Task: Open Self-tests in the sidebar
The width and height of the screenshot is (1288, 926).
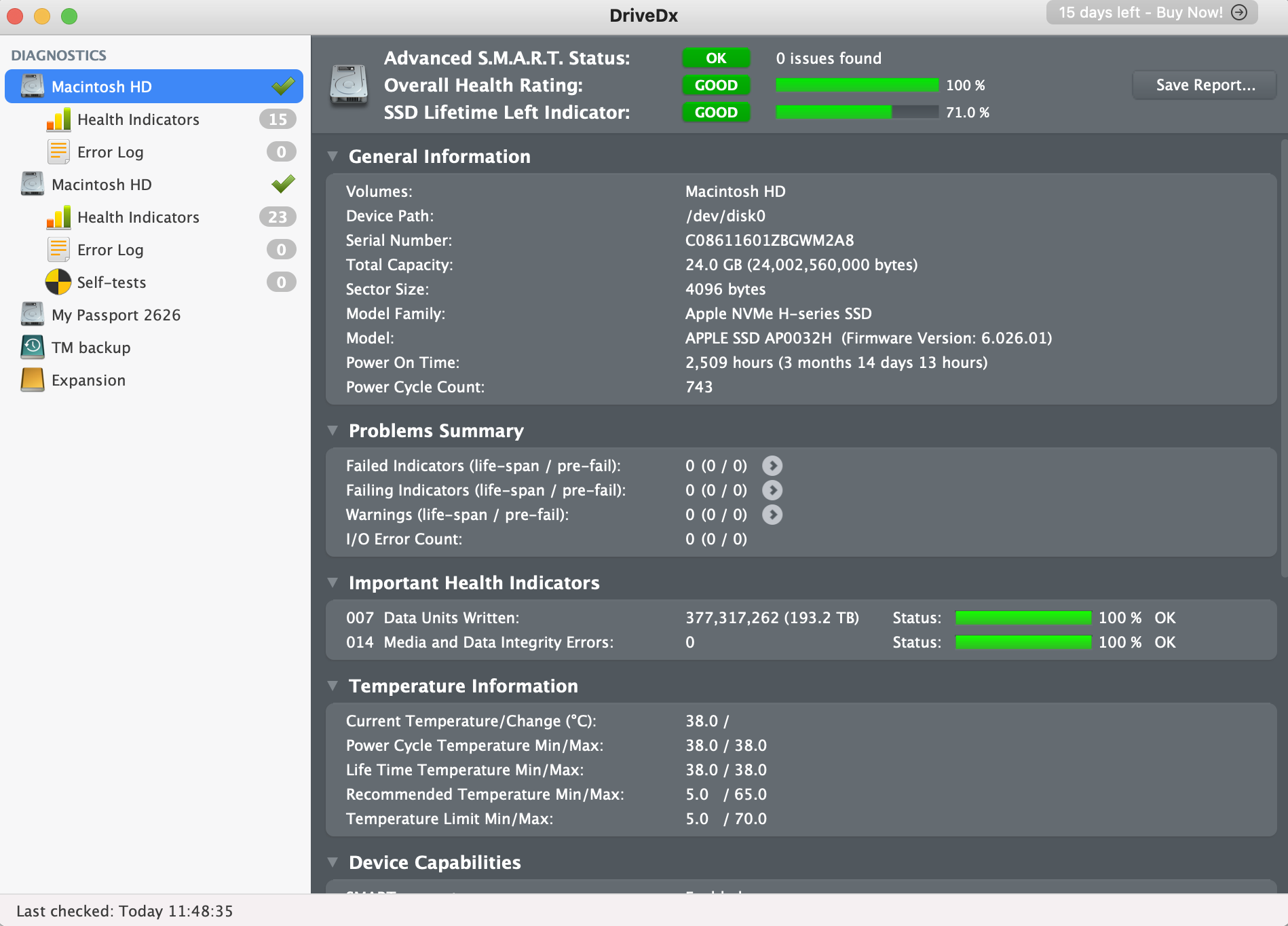Action: 154,282
